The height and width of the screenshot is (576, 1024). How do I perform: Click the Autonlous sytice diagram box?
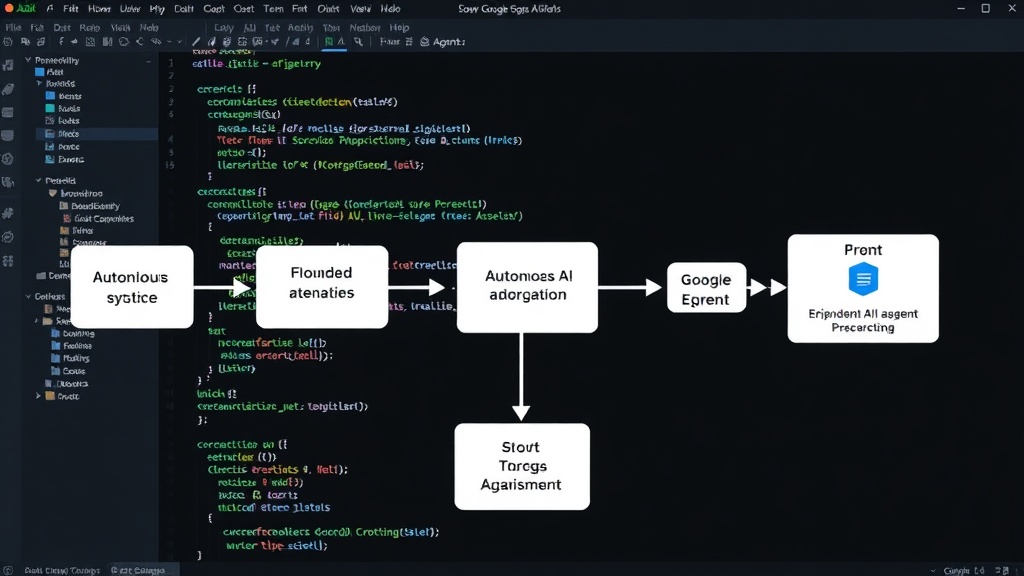[x=132, y=287]
